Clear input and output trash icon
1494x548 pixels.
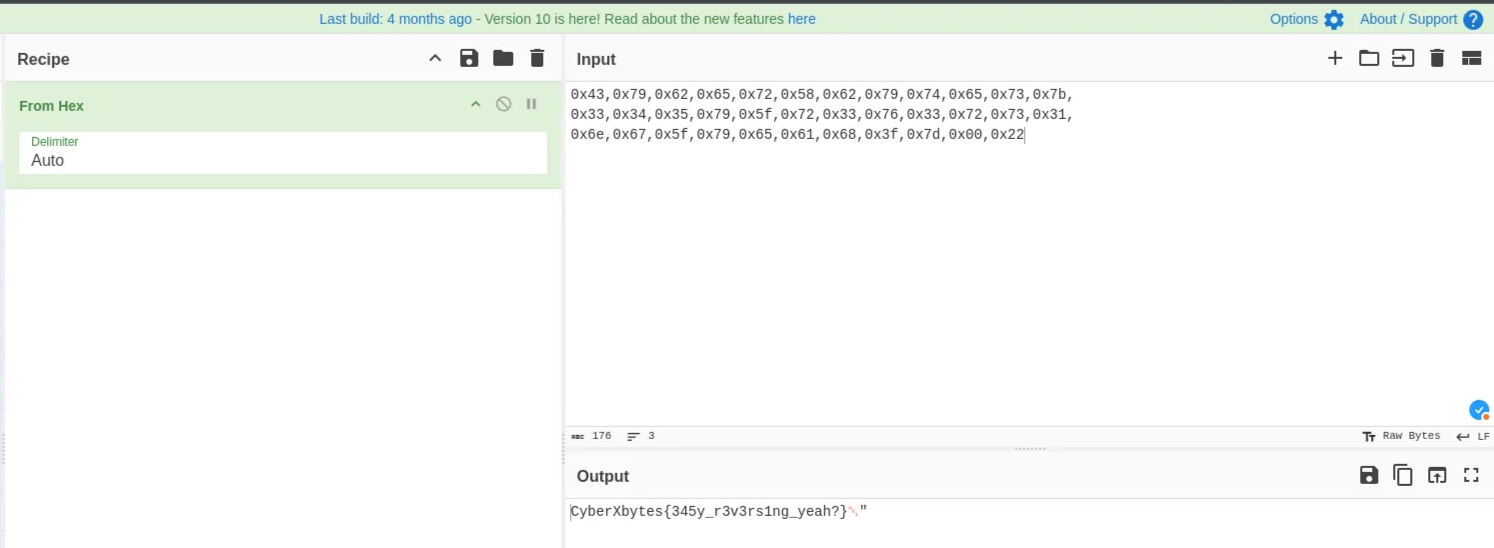[x=1437, y=59]
